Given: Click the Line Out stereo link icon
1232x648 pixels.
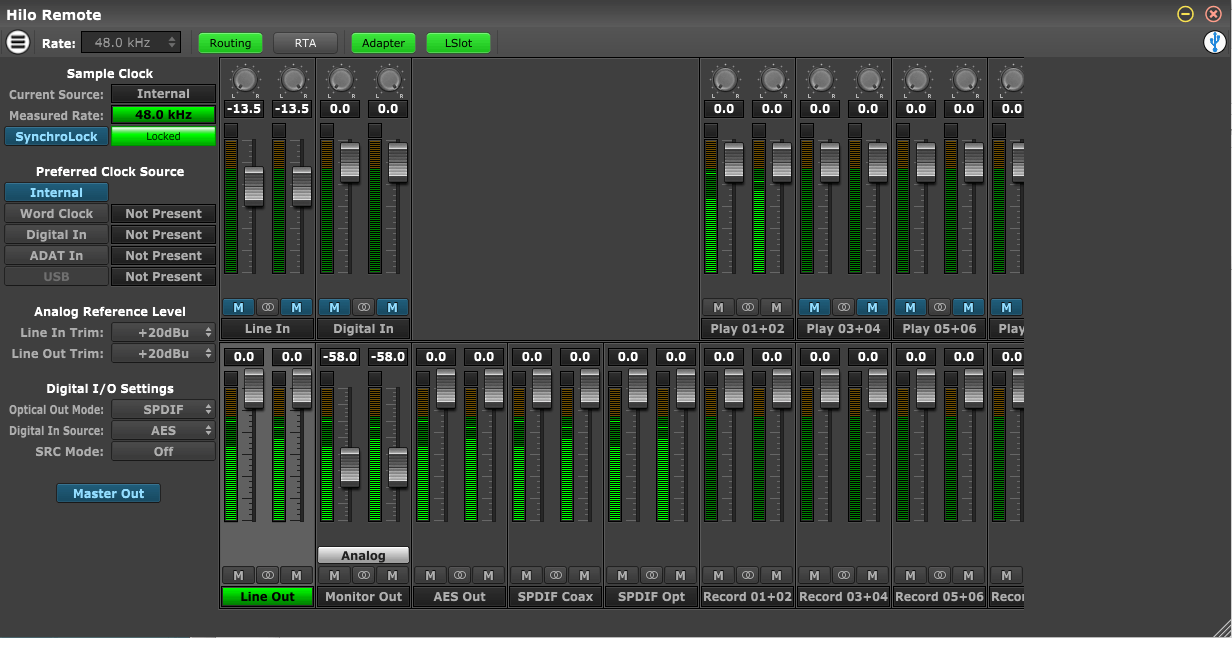Looking at the screenshot, I should pyautogui.click(x=268, y=575).
